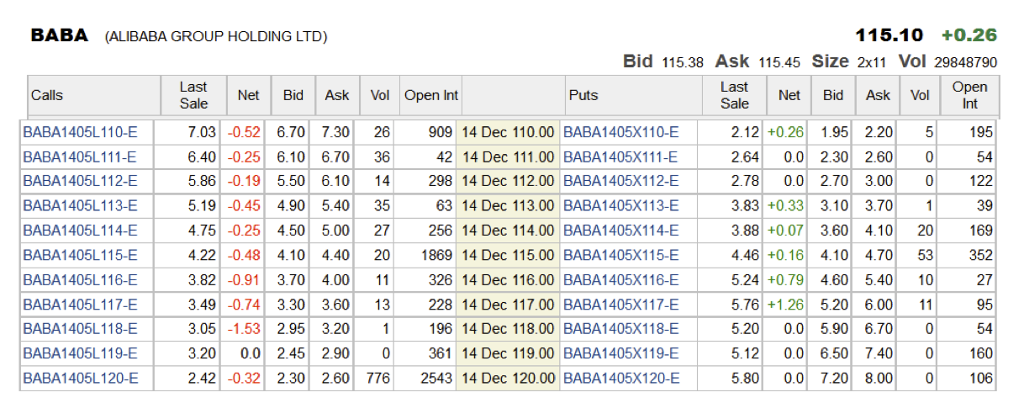
Task: Open put option BABA1405X119-E
Action: (621, 354)
